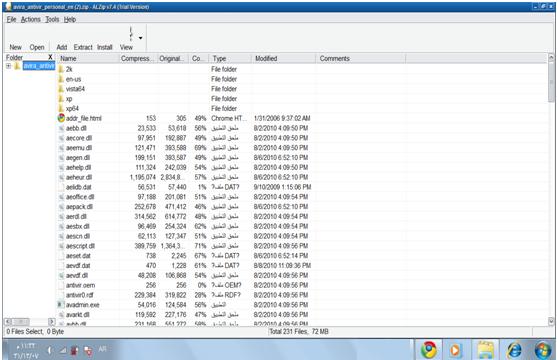Sort by the Type column header

230,59
